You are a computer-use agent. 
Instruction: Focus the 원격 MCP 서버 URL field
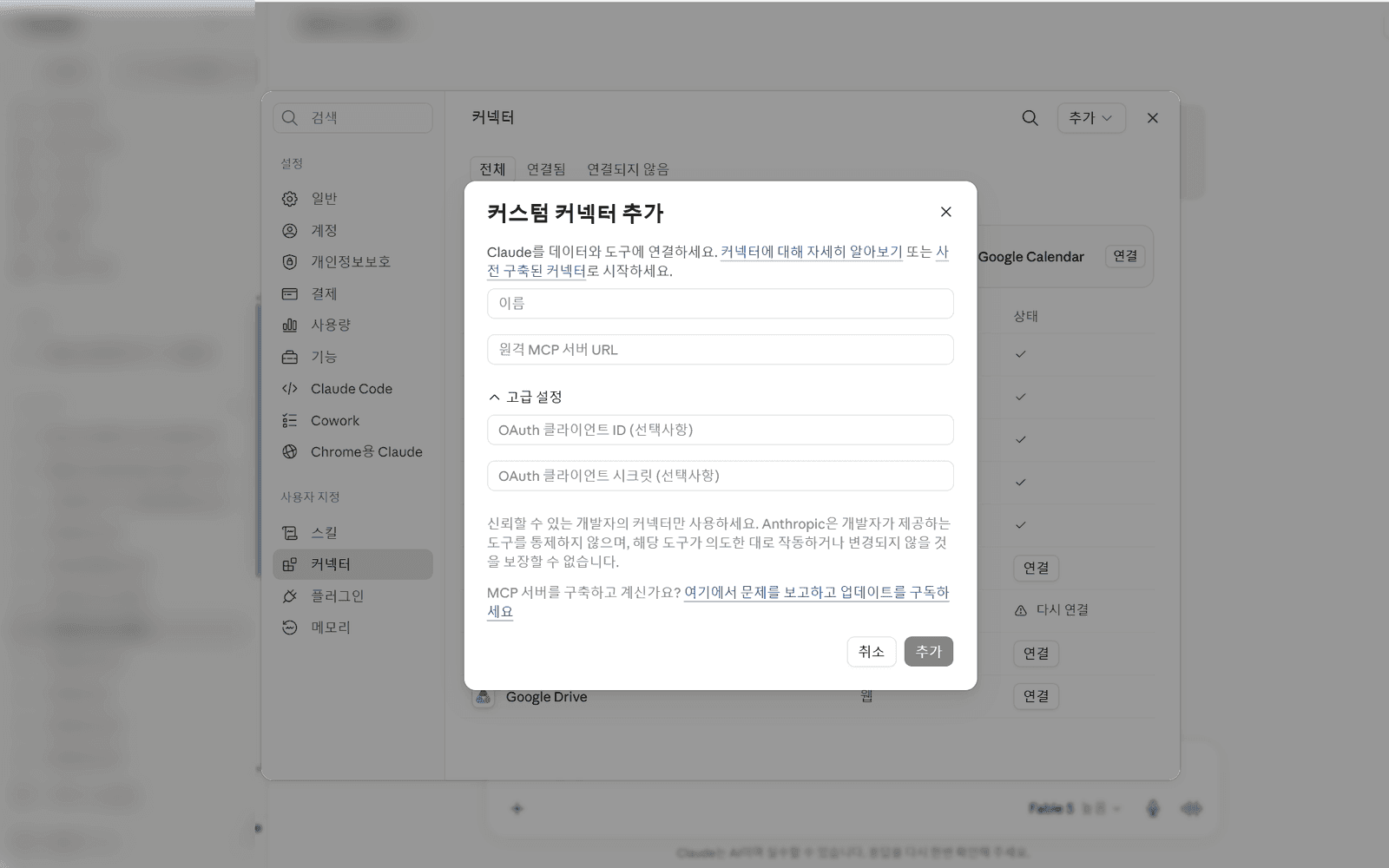(x=721, y=350)
